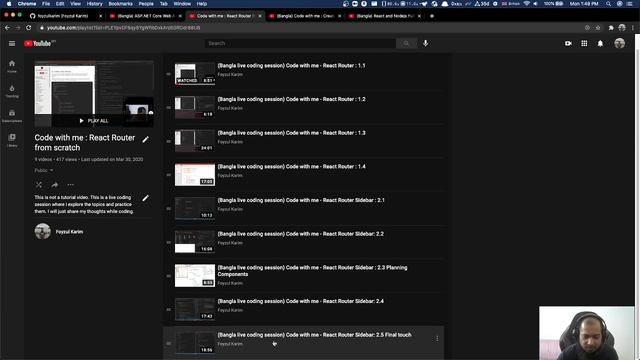Open Trending in the sidebar
Image resolution: width=640 pixels, height=360 pixels.
click(12, 91)
